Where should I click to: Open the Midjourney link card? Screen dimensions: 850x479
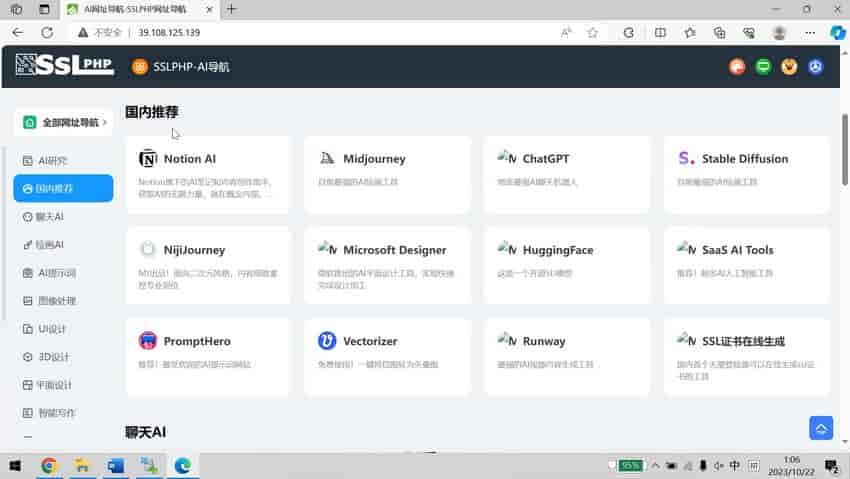(x=387, y=174)
